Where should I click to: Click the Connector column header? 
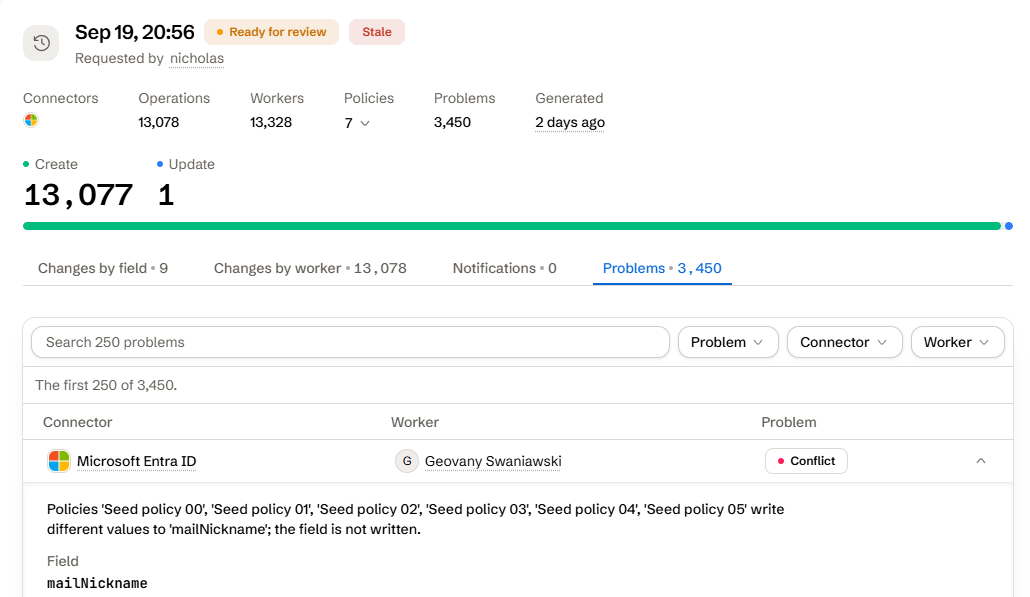(78, 422)
